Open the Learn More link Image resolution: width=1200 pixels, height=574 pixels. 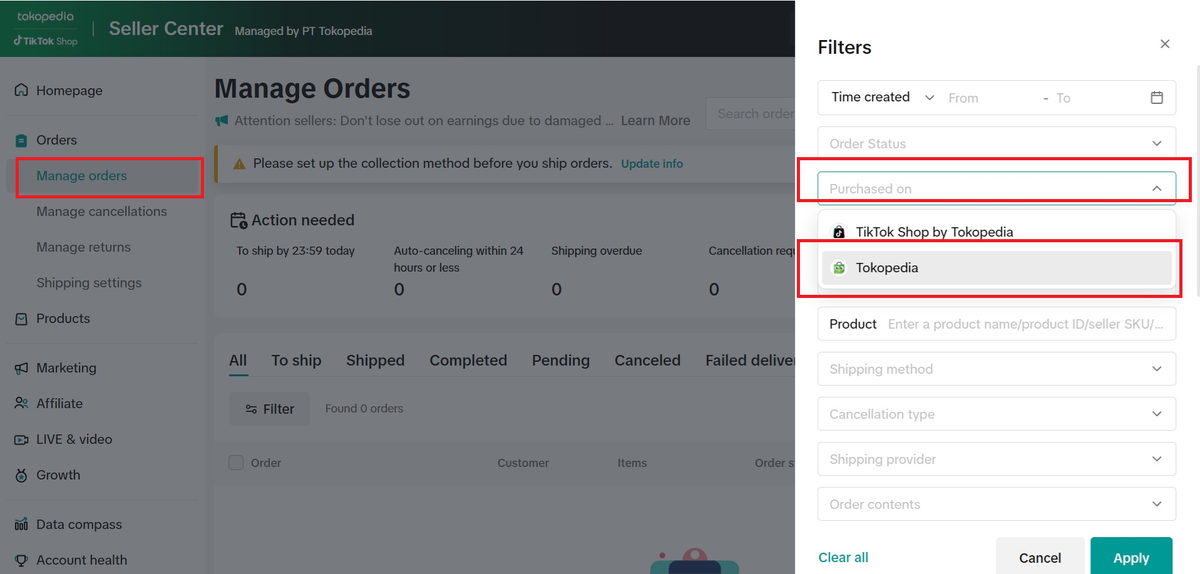pos(655,121)
